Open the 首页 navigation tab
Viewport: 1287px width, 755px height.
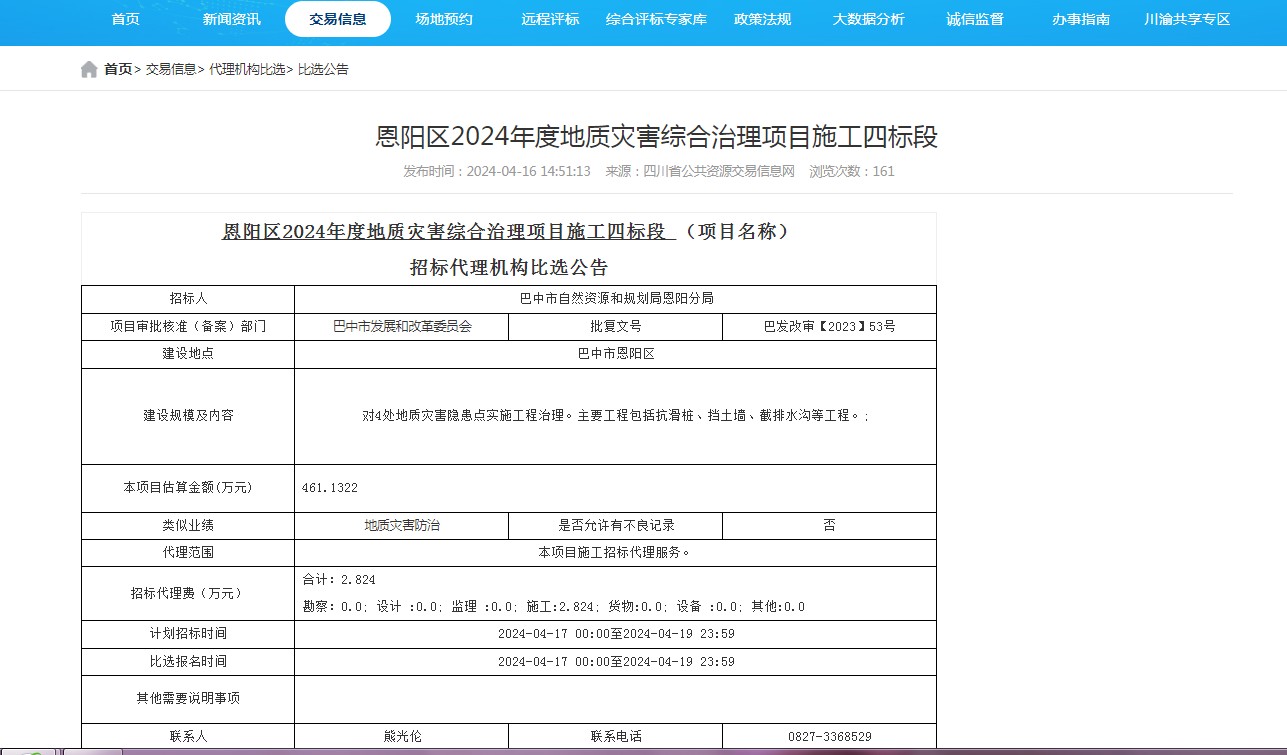point(125,19)
